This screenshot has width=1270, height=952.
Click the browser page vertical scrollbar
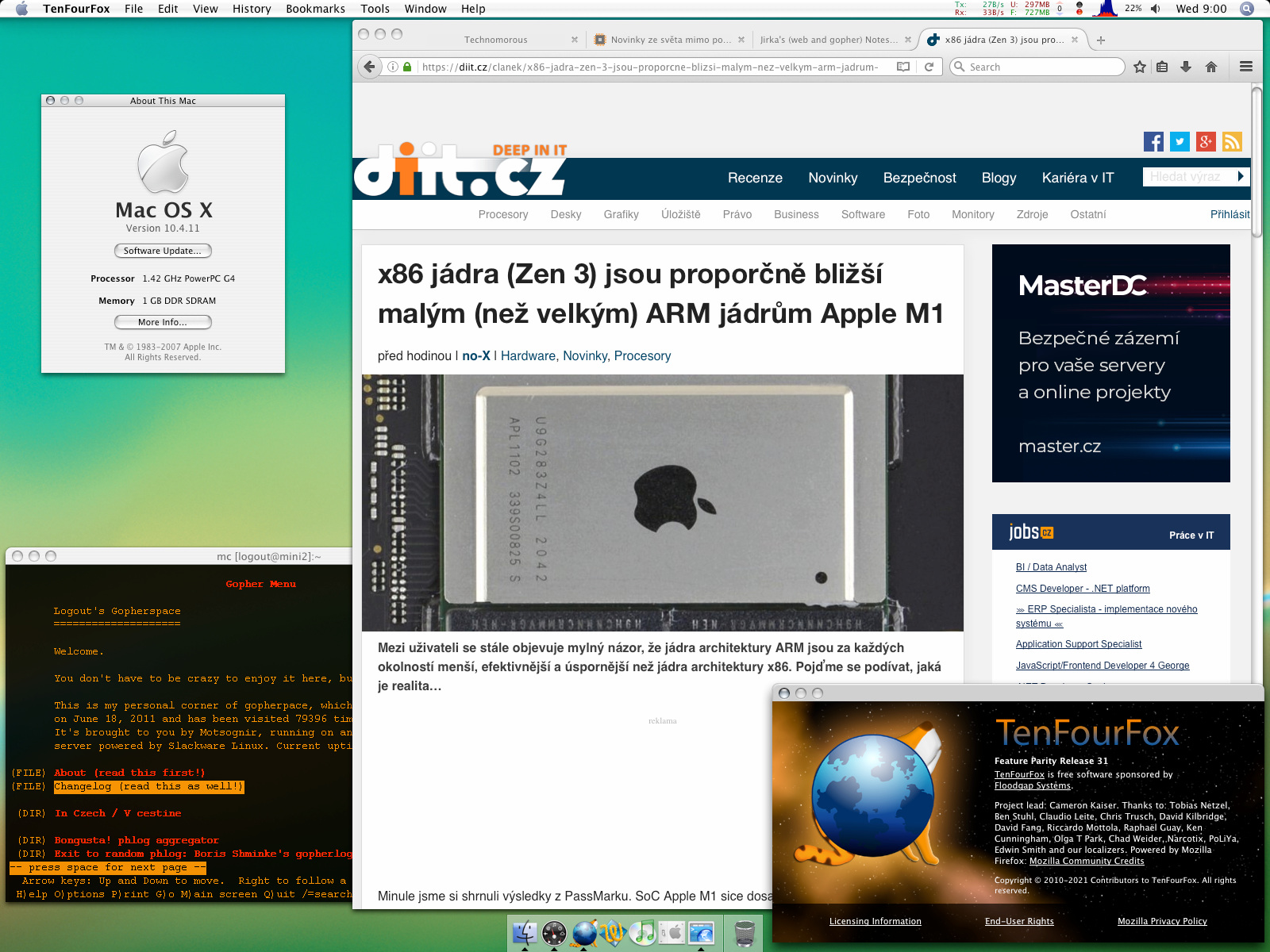coord(1257,163)
